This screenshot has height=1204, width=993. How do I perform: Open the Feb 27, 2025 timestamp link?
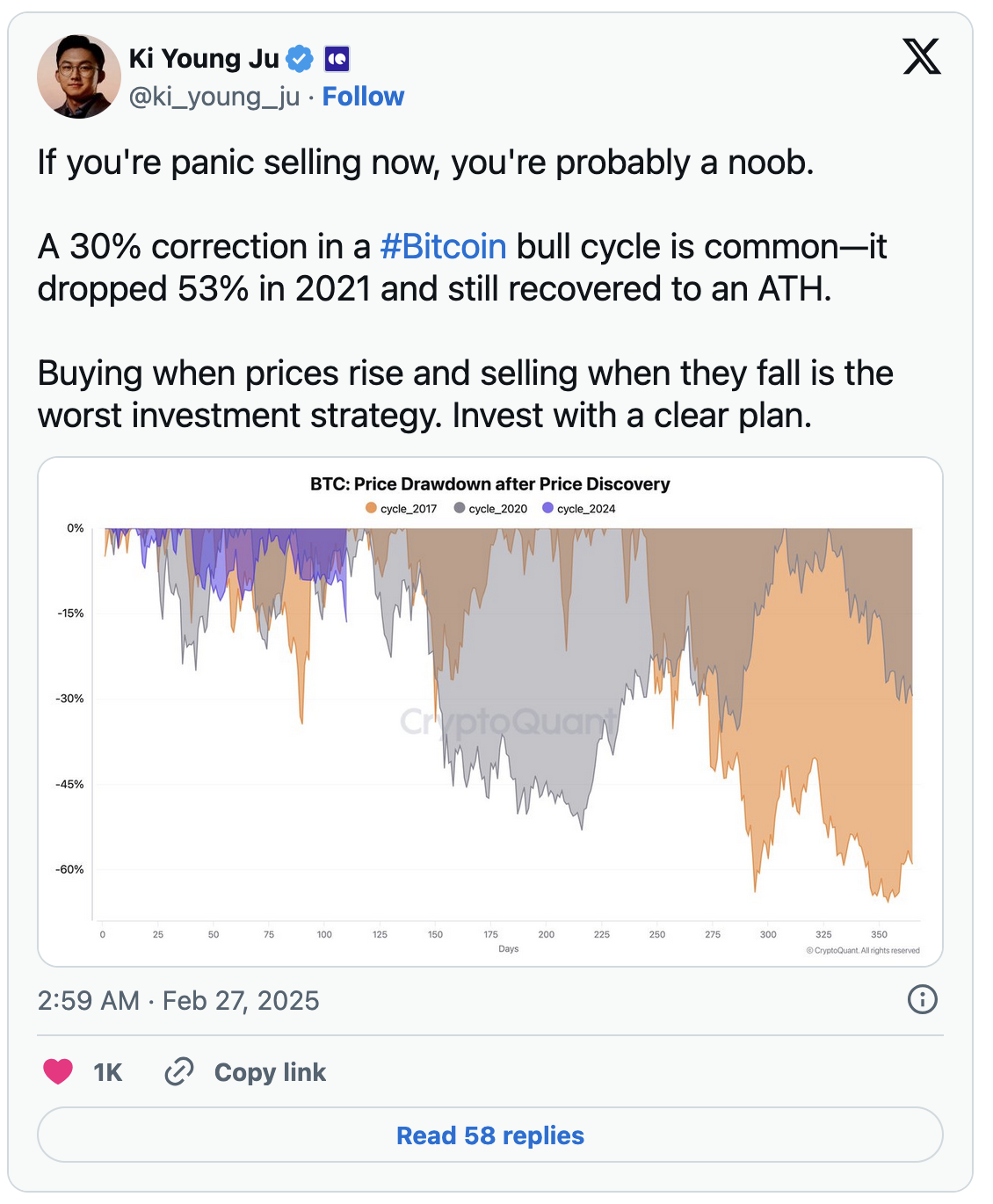pyautogui.click(x=178, y=1000)
